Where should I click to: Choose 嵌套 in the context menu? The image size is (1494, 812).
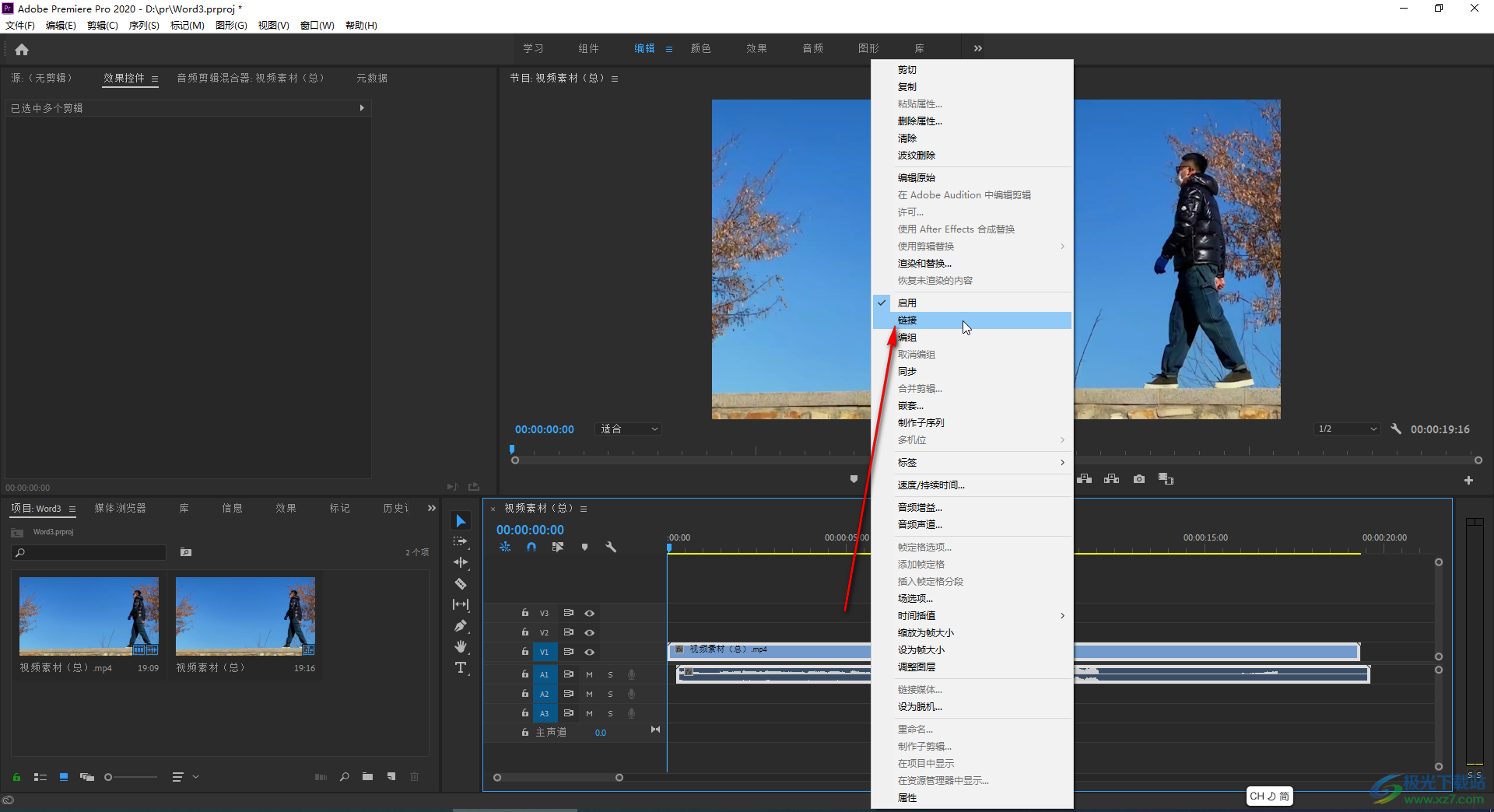click(x=972, y=405)
